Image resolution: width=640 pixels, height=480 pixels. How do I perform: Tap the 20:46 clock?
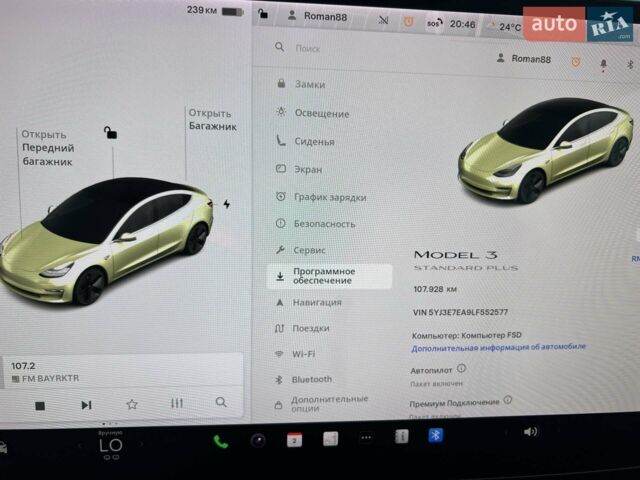462,24
